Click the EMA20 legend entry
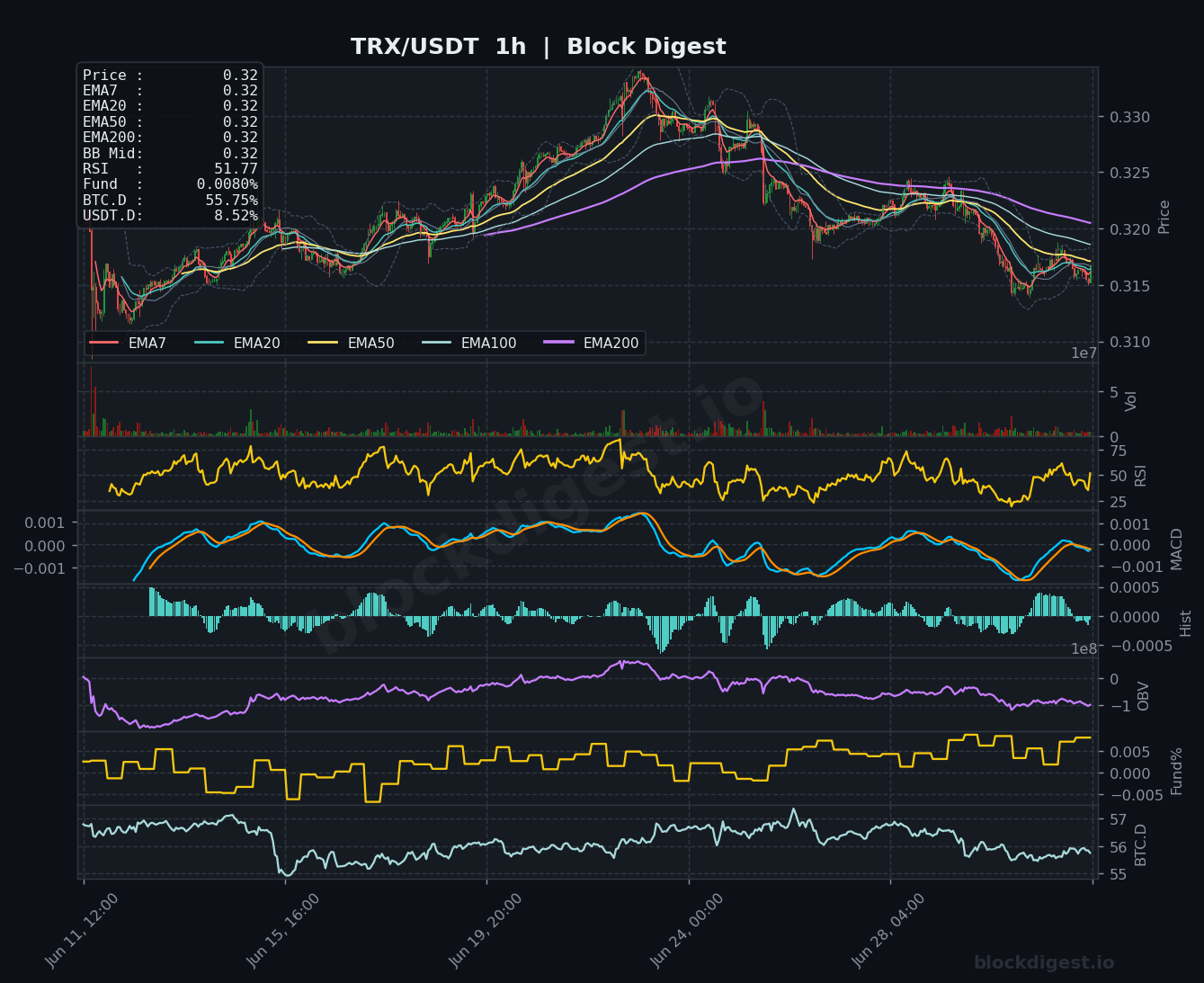The height and width of the screenshot is (983, 1204). click(237, 343)
